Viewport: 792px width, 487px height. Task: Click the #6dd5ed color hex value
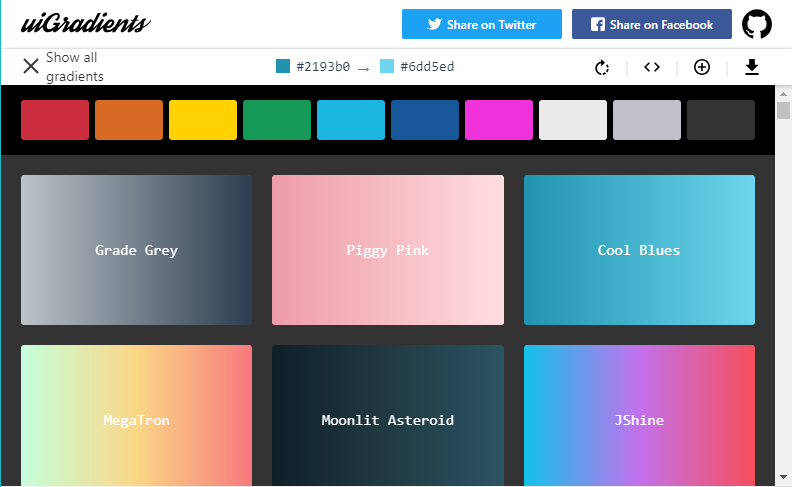pos(427,67)
